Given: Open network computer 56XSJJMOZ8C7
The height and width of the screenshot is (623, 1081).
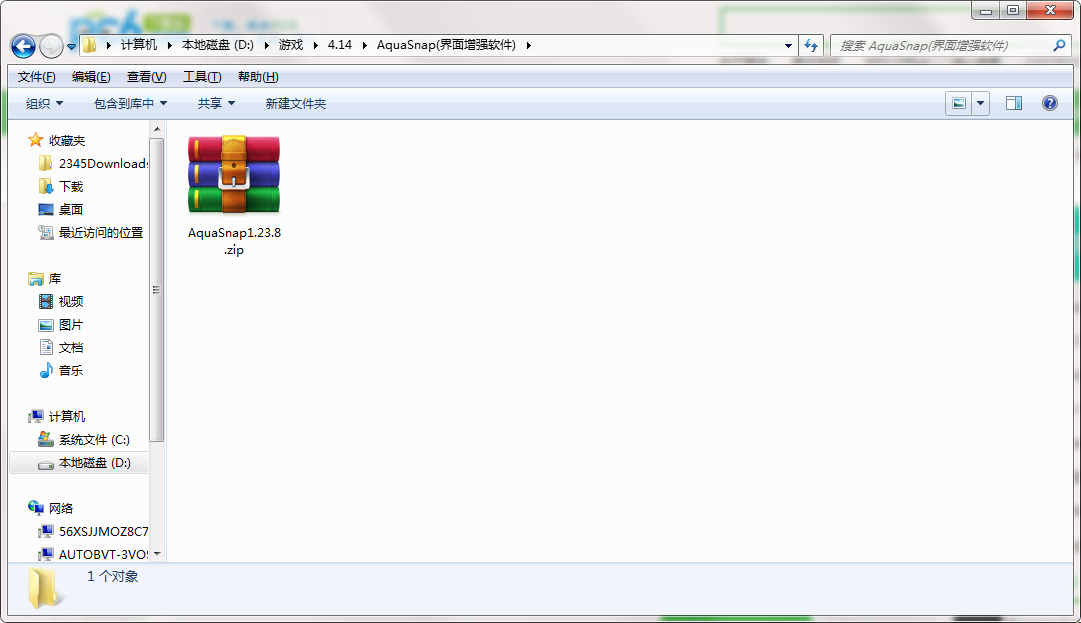Looking at the screenshot, I should pos(103,531).
